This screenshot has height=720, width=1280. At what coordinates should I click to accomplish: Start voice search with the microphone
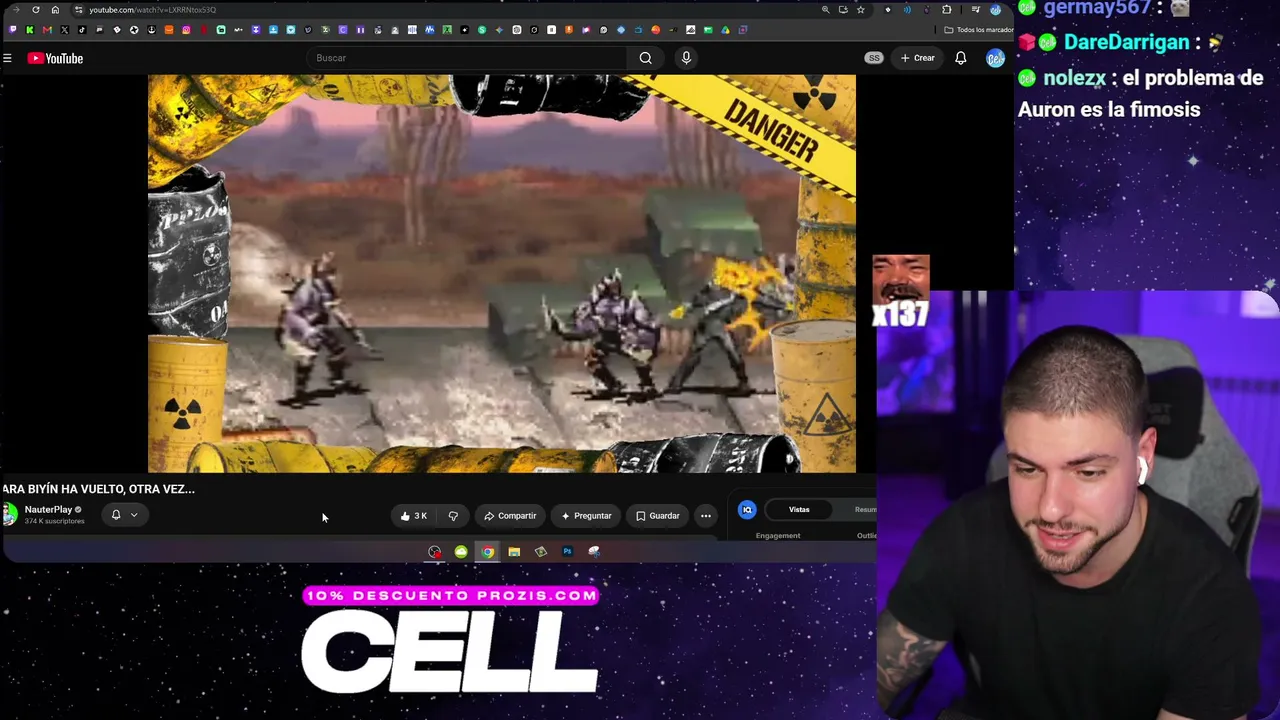[x=686, y=58]
